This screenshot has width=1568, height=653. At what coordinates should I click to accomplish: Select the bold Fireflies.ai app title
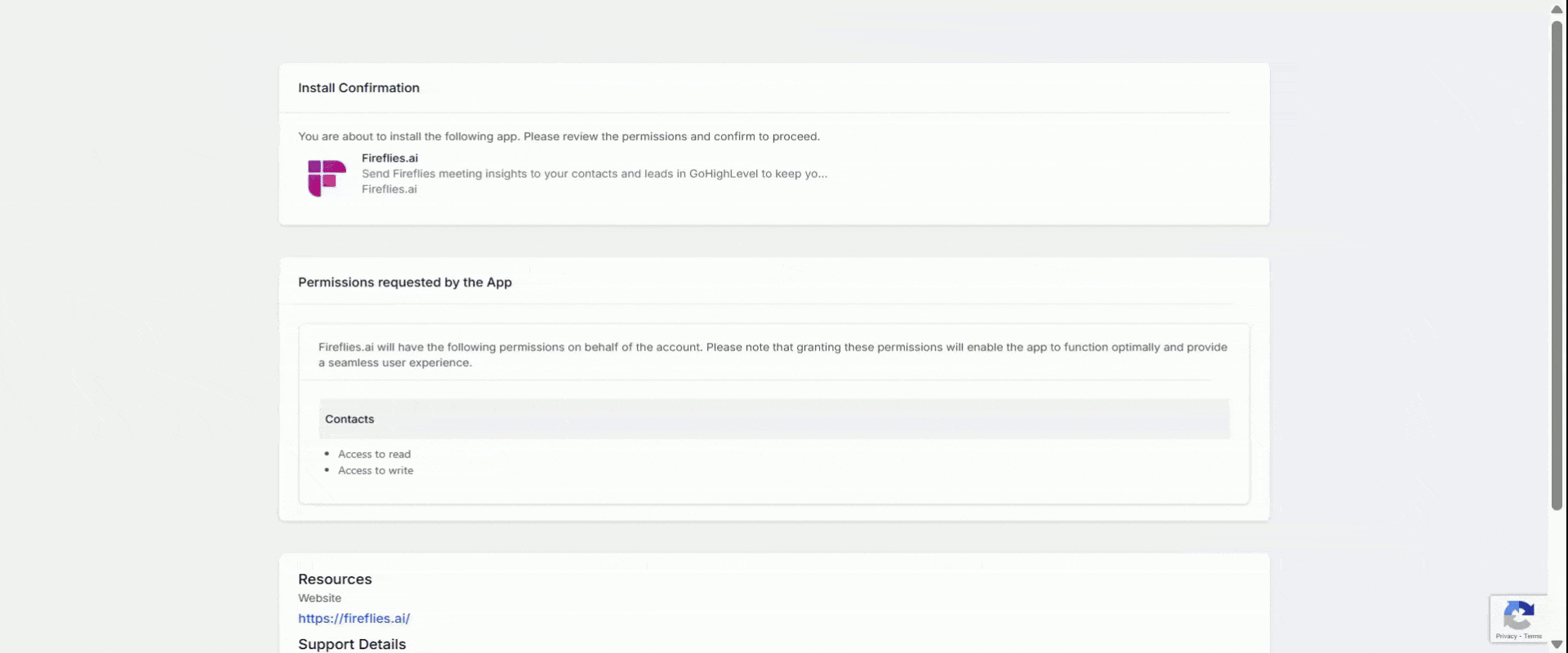[390, 158]
